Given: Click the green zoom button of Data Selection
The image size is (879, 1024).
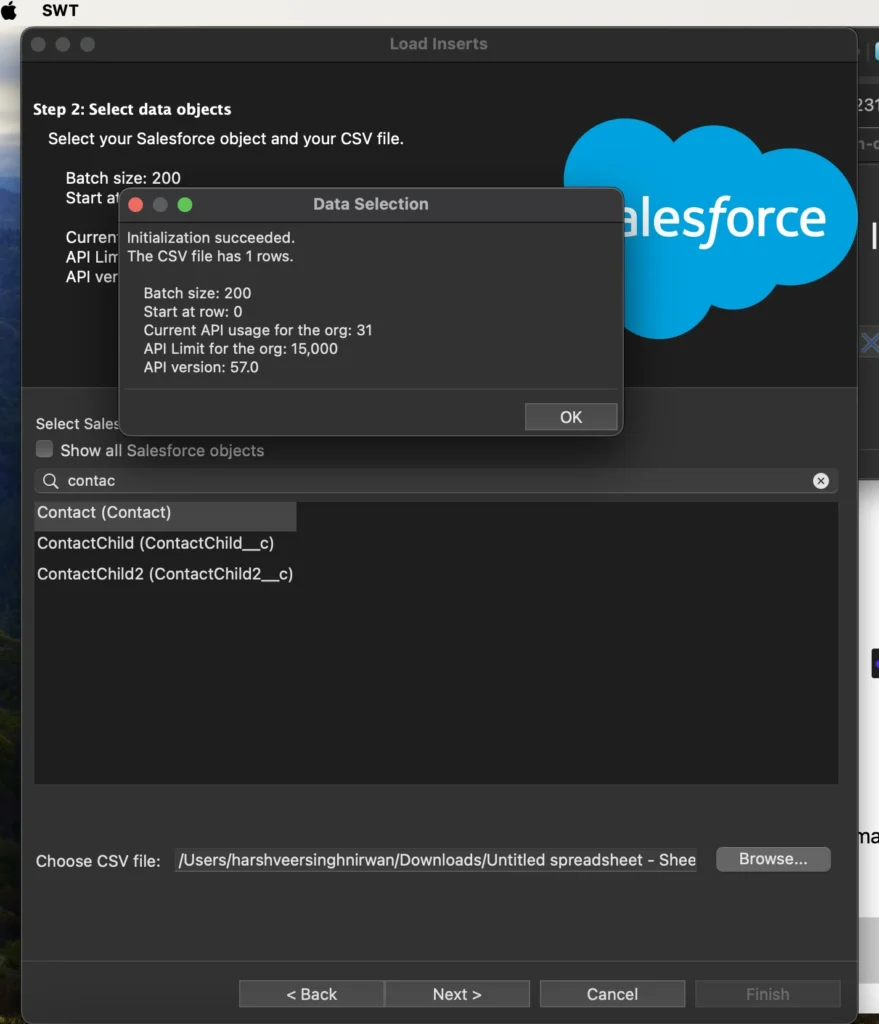Looking at the screenshot, I should [185, 205].
